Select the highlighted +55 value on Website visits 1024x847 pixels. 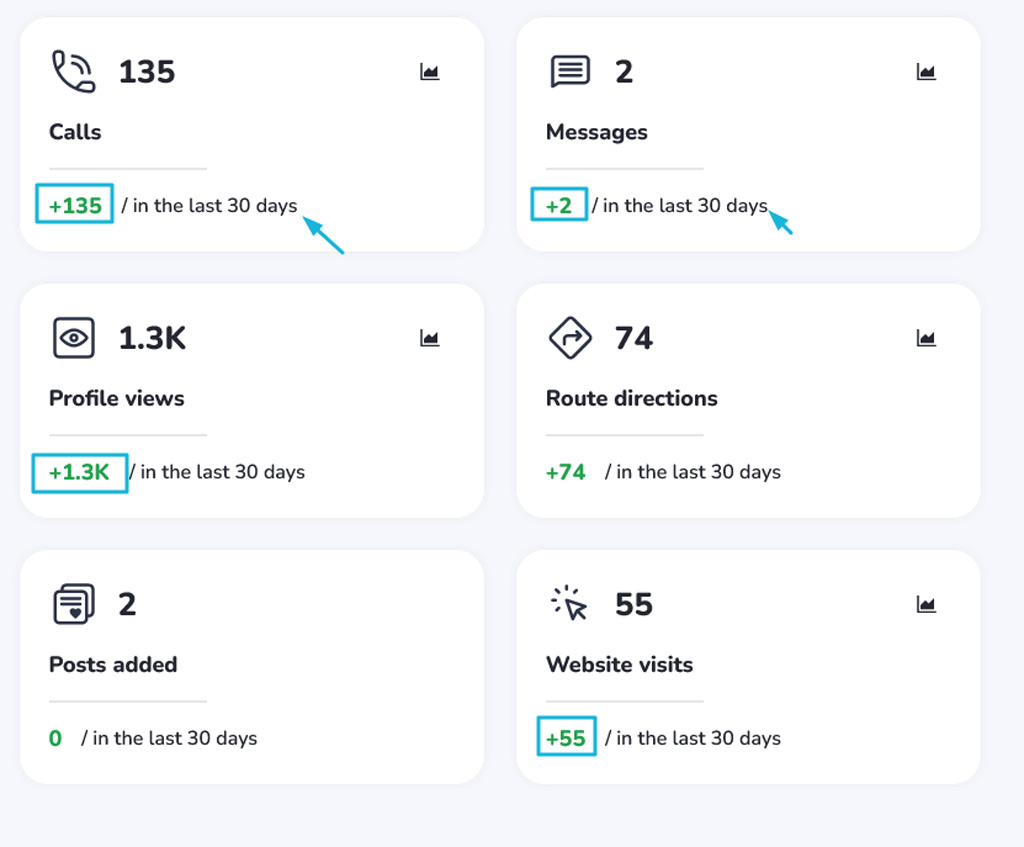[x=566, y=738]
